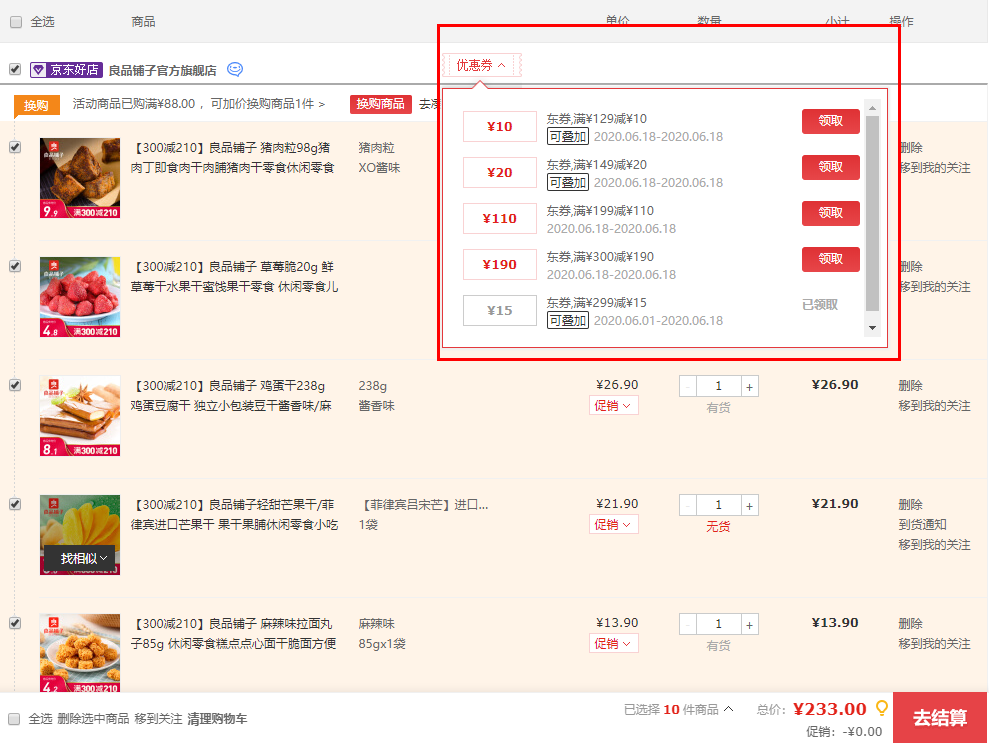Click the scrollbar up arrow in coupon list

point(872,108)
